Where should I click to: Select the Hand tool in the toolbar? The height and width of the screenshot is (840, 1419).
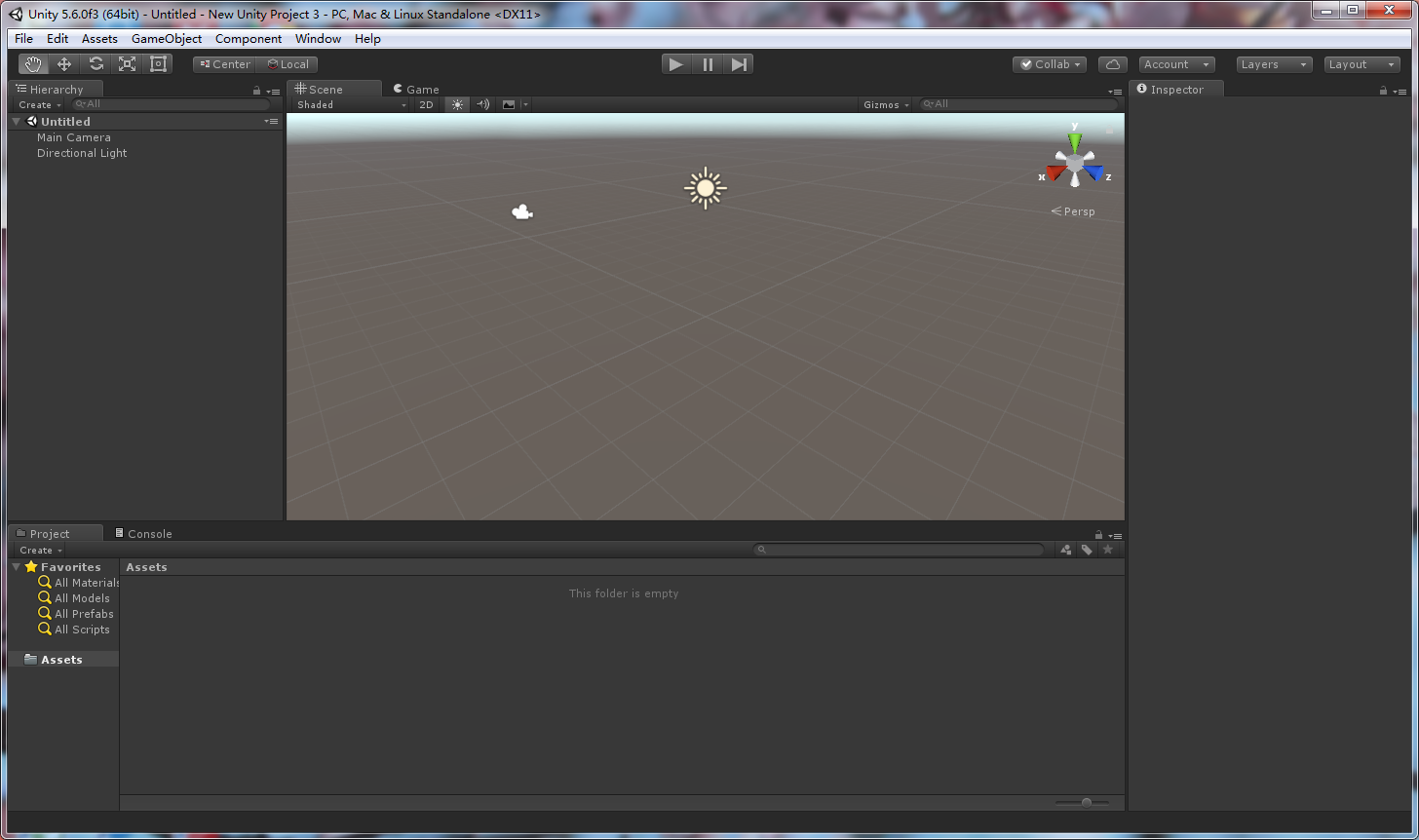pos(33,63)
